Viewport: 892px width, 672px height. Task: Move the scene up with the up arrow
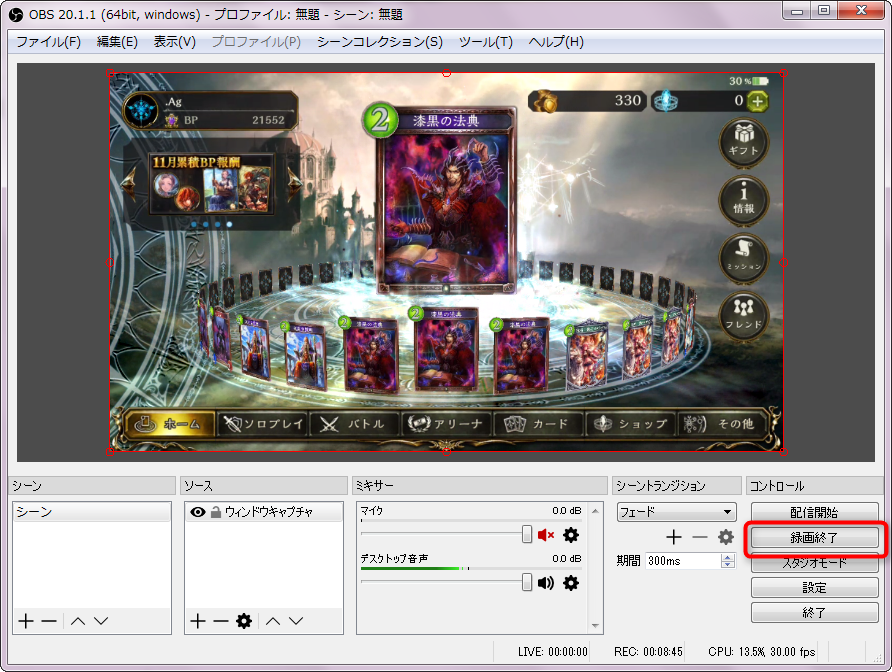(x=78, y=621)
